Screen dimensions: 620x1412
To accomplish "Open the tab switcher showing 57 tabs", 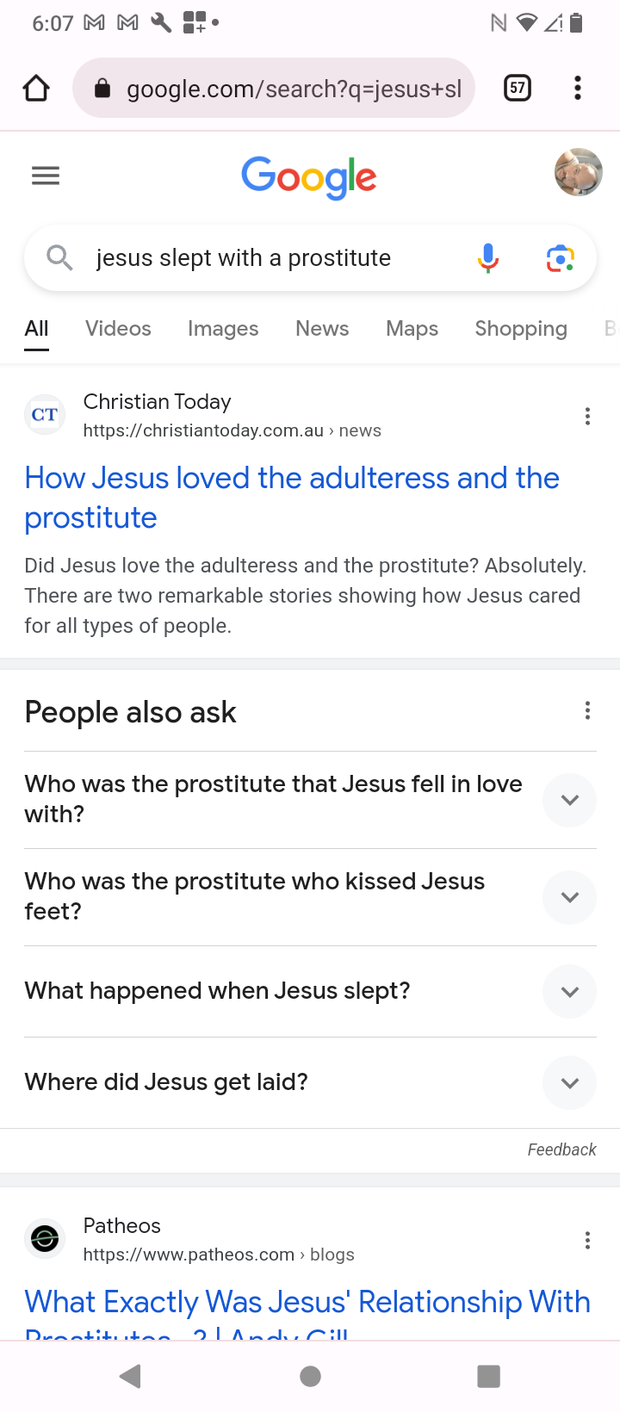I will [x=517, y=89].
